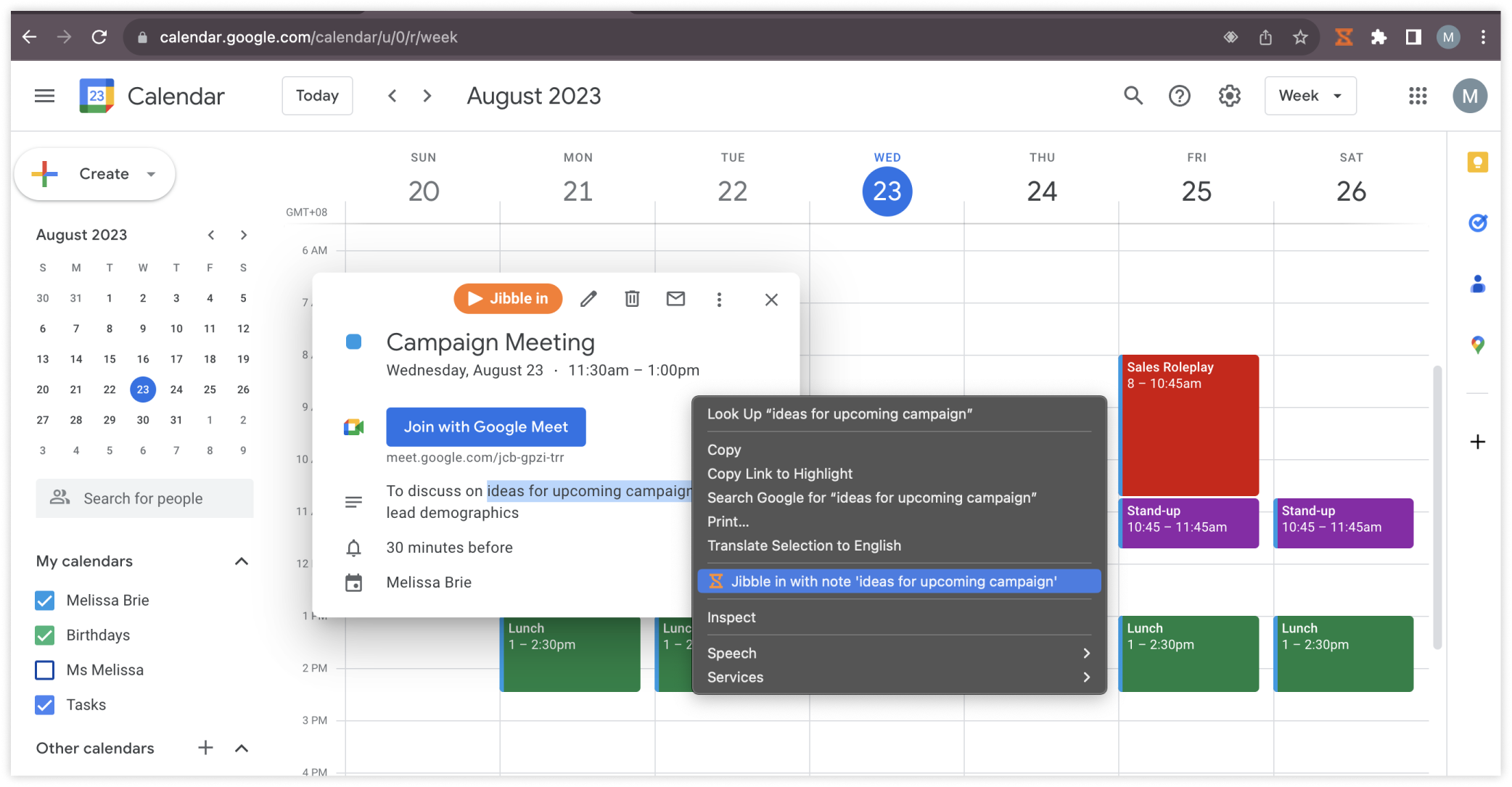1512x787 pixels.
Task: Open the Google Keep side panel icon
Action: coord(1477,162)
